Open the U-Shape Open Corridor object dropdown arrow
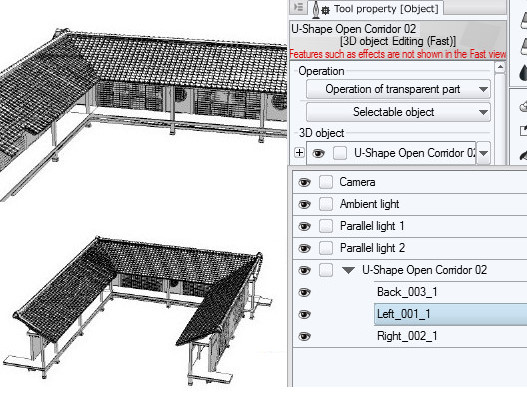The image size is (527, 397). click(483, 153)
